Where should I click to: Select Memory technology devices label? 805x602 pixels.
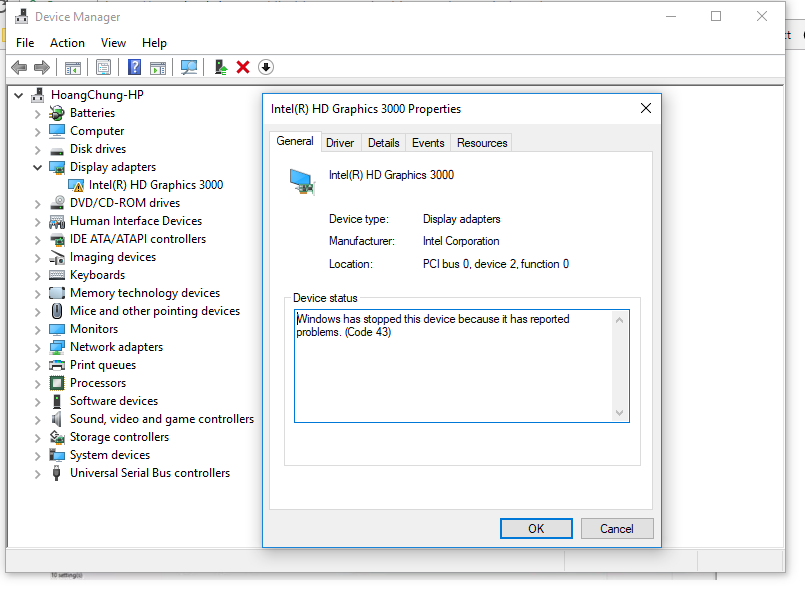[145, 293]
